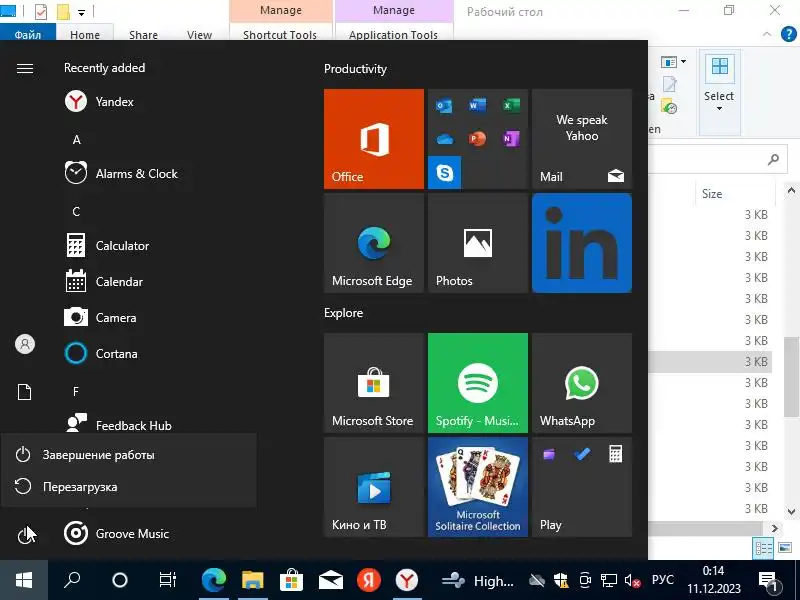Click the Productivity group title
This screenshot has width=800, height=600.
355,69
